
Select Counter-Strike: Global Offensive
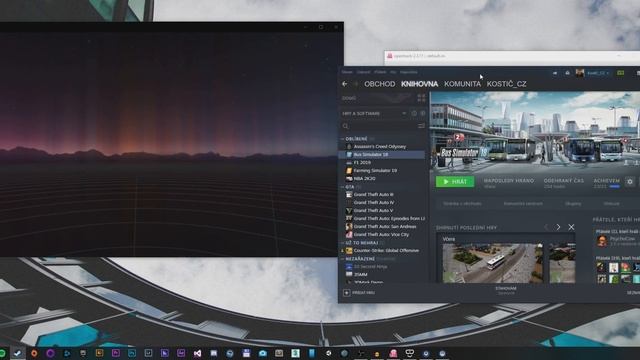382,251
